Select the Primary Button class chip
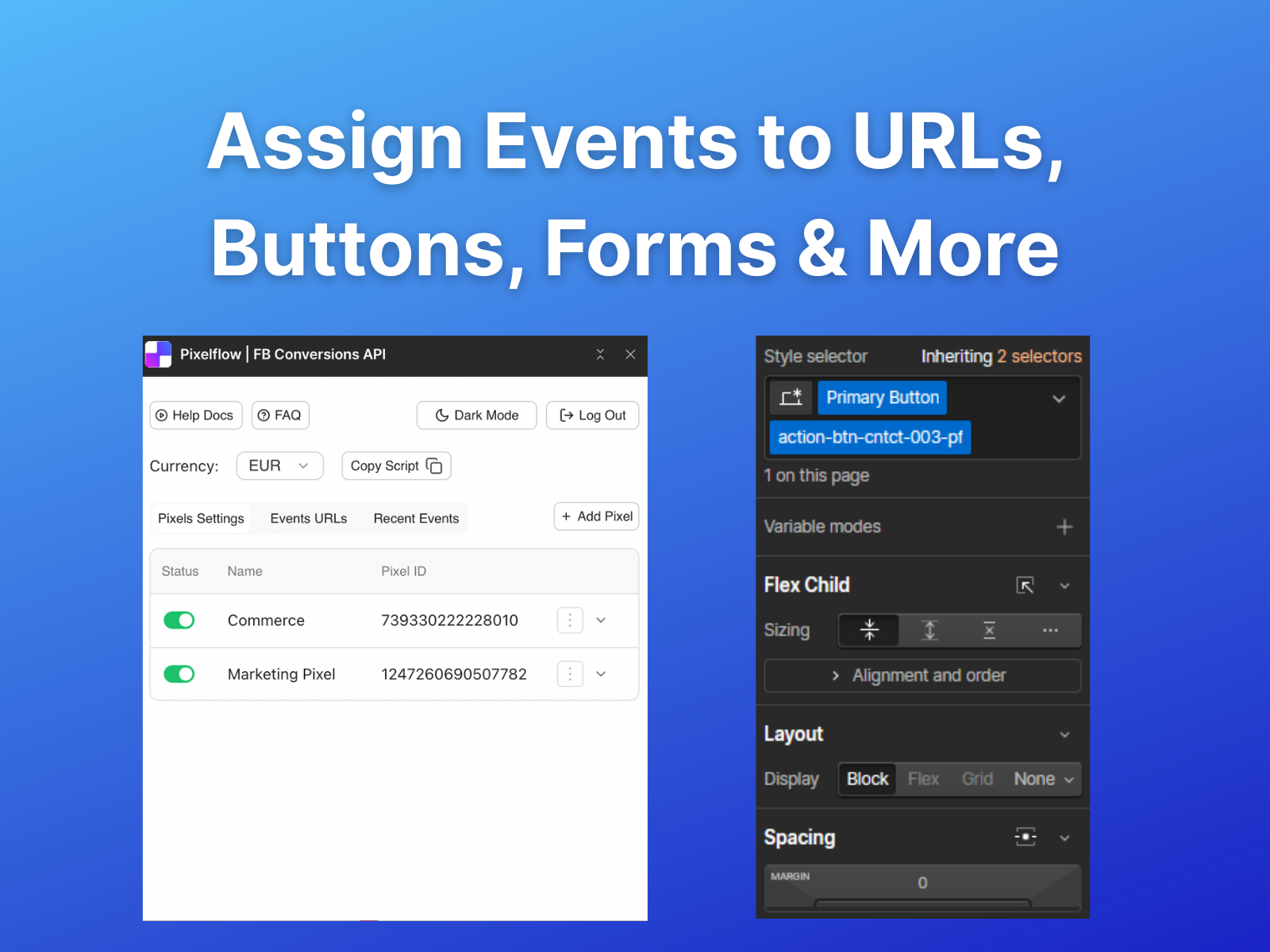Viewport: 1270px width, 952px height. tap(883, 397)
